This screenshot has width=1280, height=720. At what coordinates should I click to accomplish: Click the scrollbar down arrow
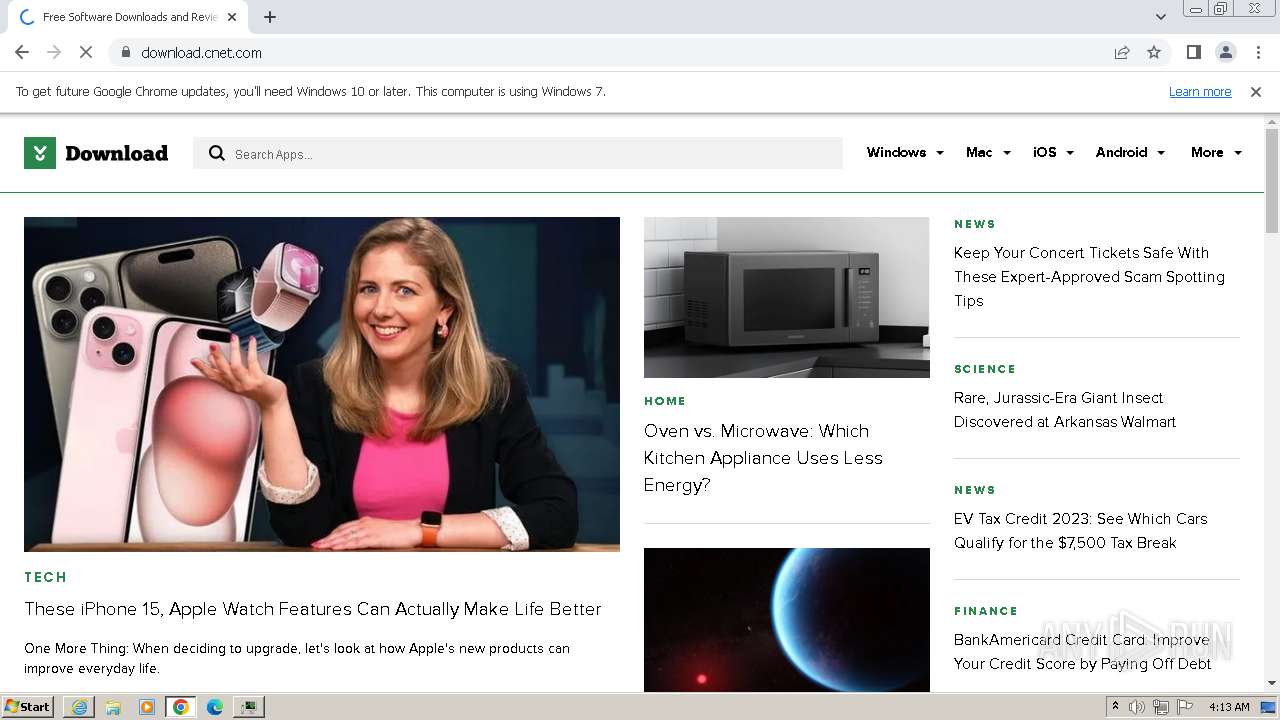1272,683
